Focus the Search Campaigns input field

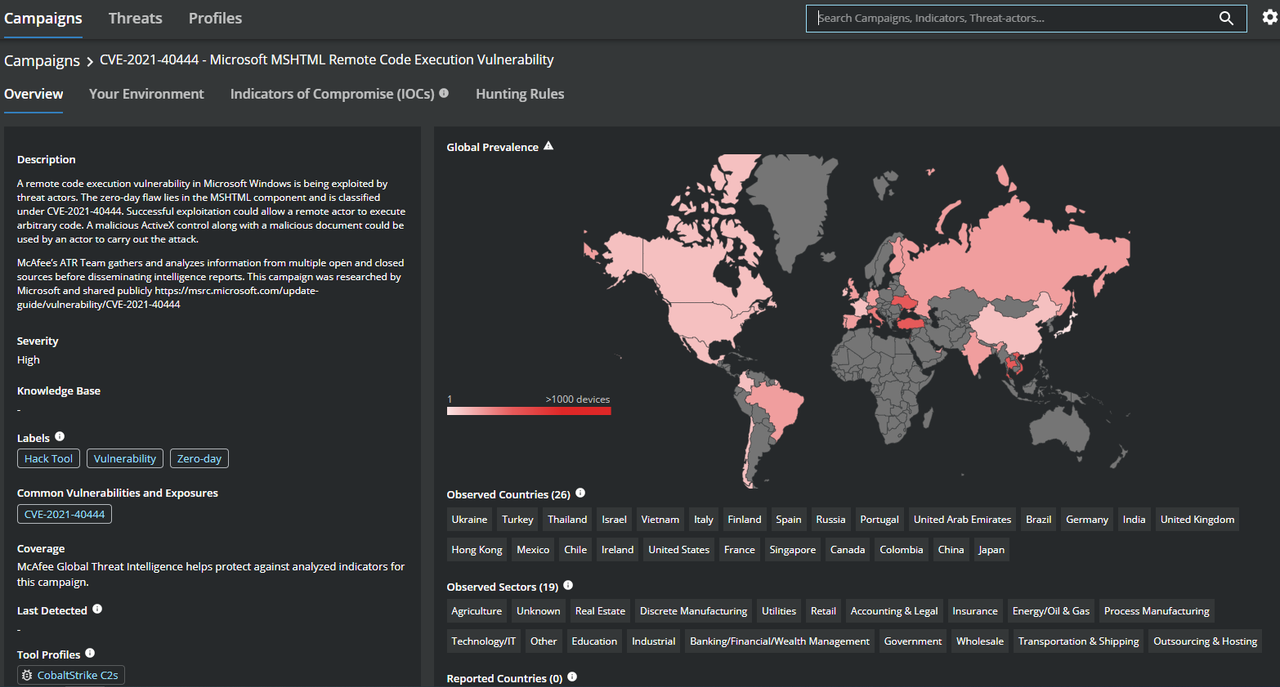click(1014, 18)
